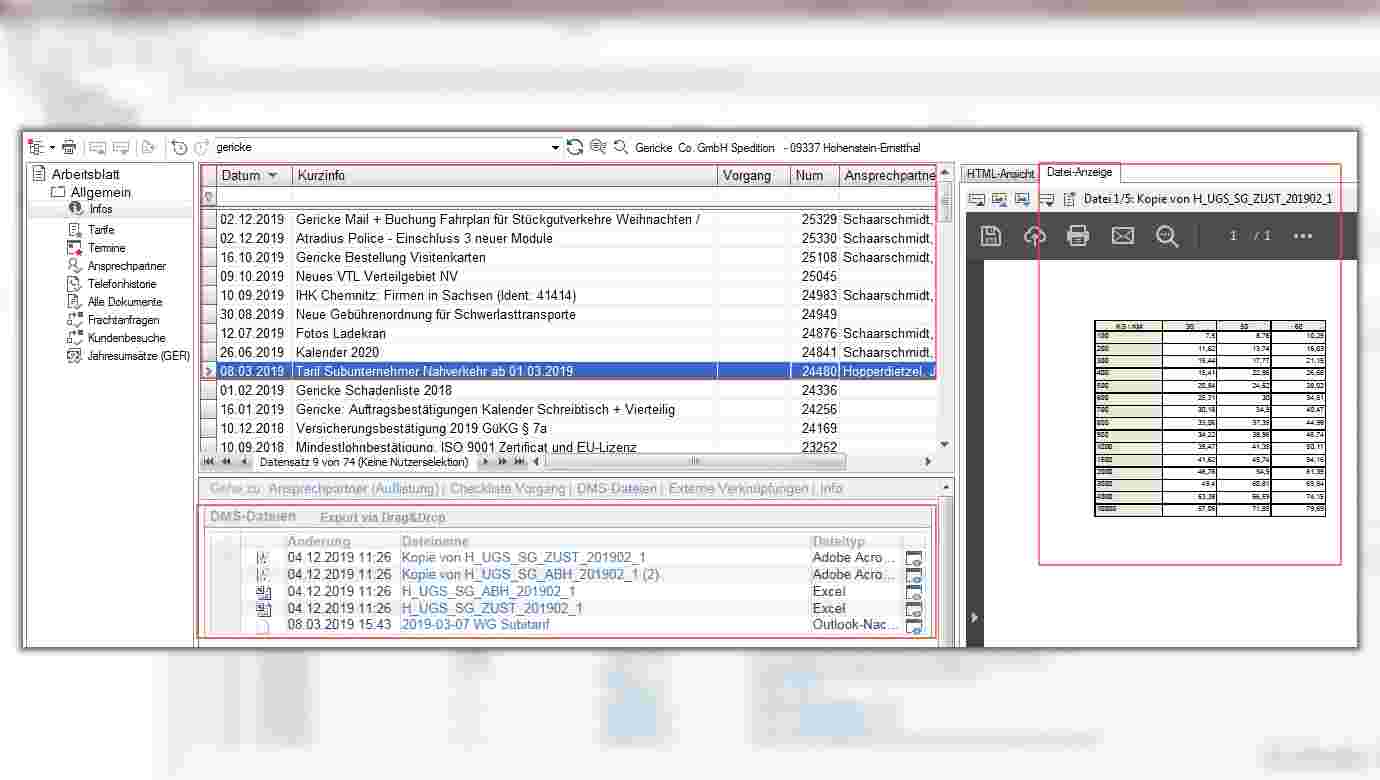Open the H_UGS_SG_ABH_201902_1 Excel file link
The width and height of the screenshot is (1380, 780).
tap(488, 591)
